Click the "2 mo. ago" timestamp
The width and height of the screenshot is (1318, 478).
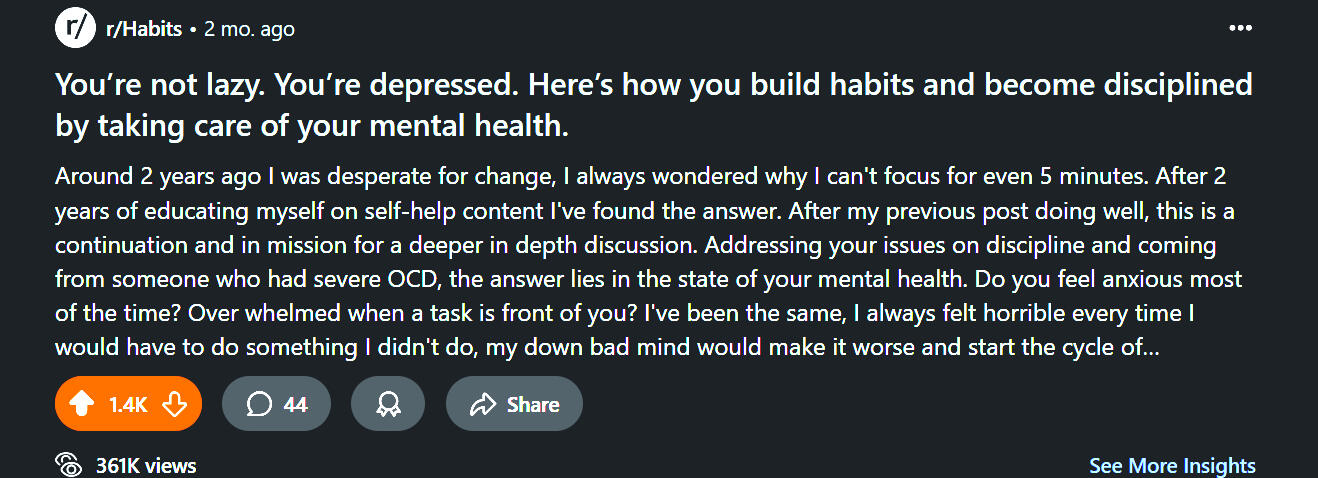(249, 29)
